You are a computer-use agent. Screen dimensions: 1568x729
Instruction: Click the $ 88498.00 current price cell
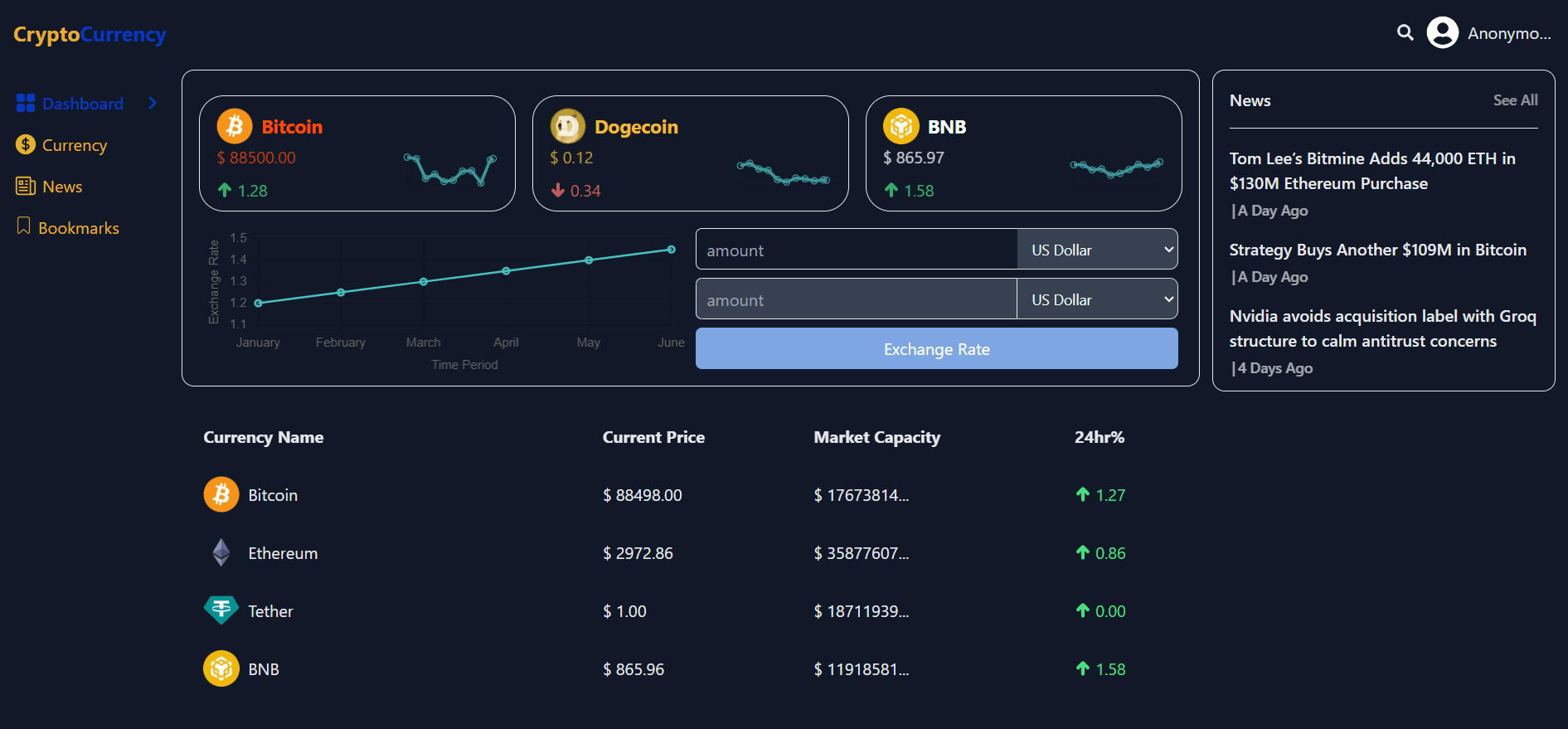(643, 495)
